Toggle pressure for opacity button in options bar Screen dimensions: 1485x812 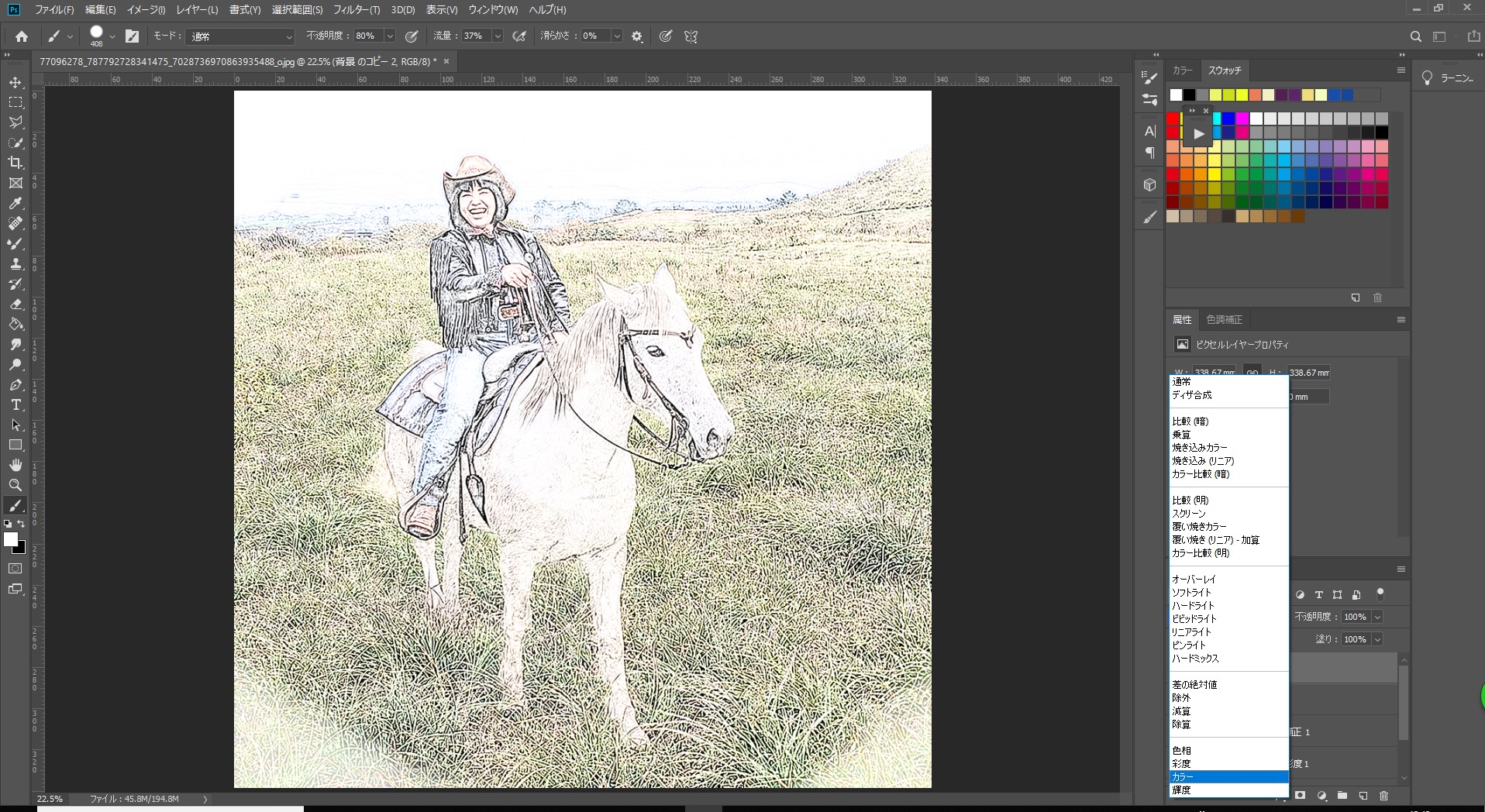coord(412,36)
